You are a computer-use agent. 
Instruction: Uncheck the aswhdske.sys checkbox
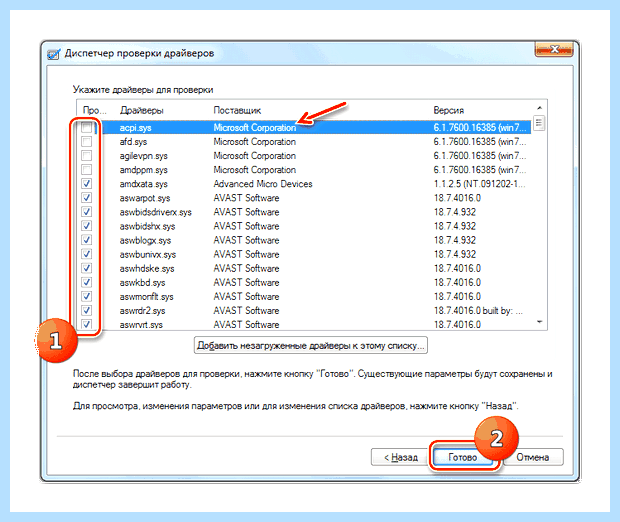(x=86, y=268)
